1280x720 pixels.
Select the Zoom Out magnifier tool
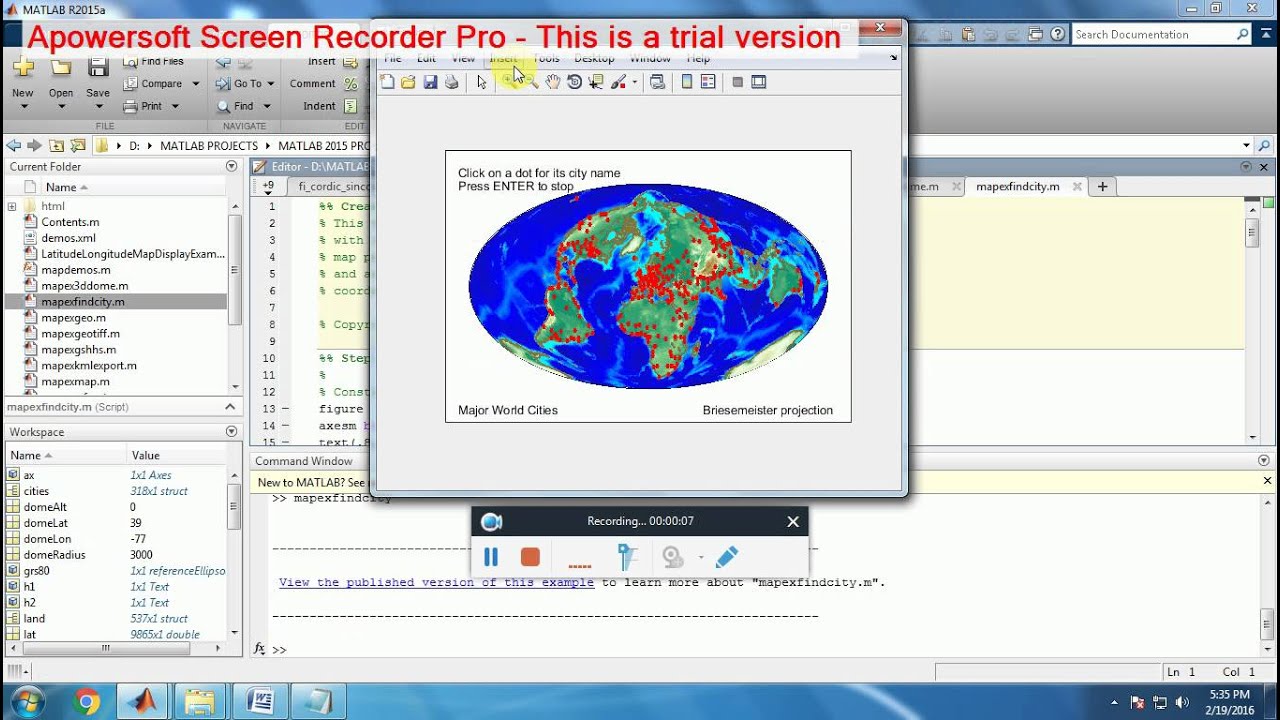tap(532, 82)
